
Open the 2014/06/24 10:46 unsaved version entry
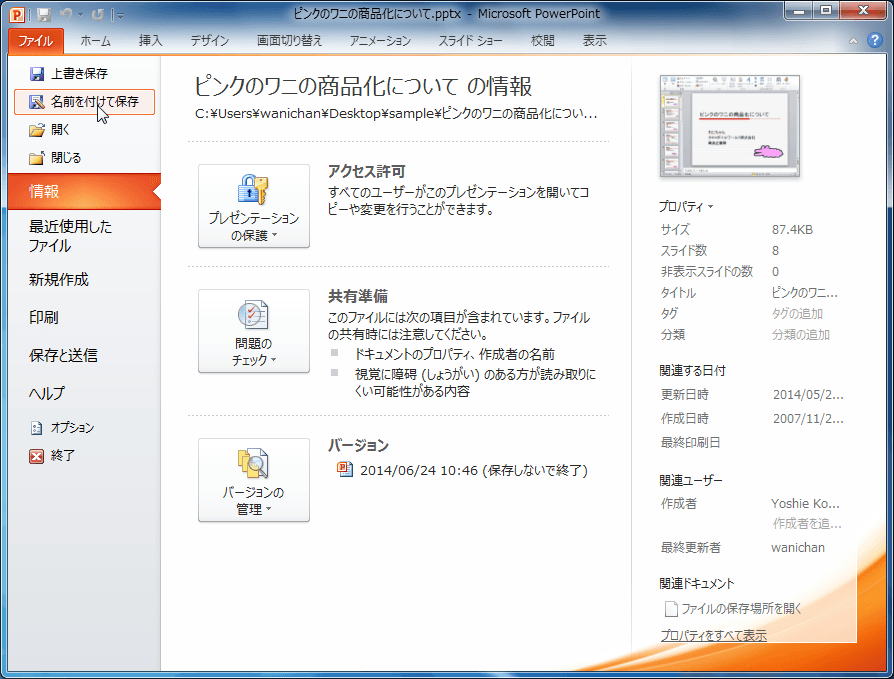(473, 470)
